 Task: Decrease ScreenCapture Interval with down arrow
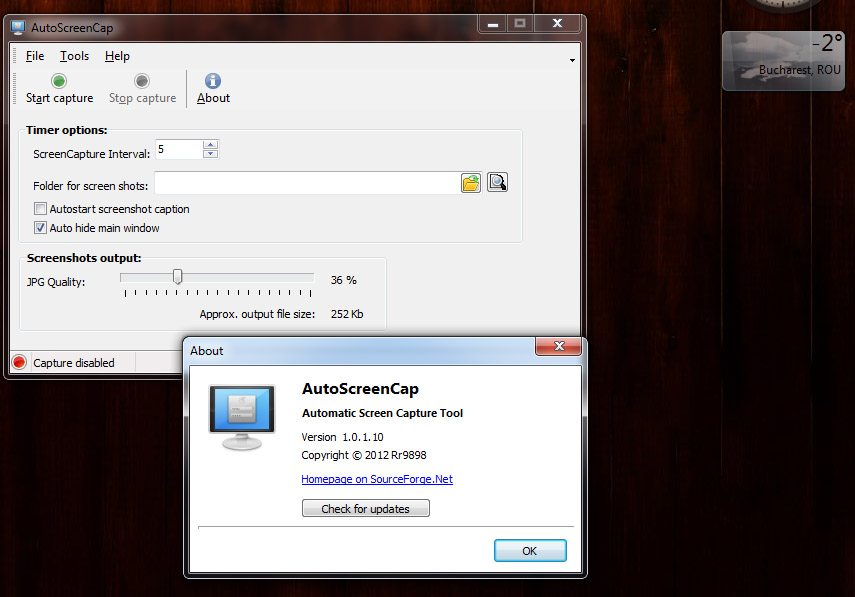(x=210, y=154)
